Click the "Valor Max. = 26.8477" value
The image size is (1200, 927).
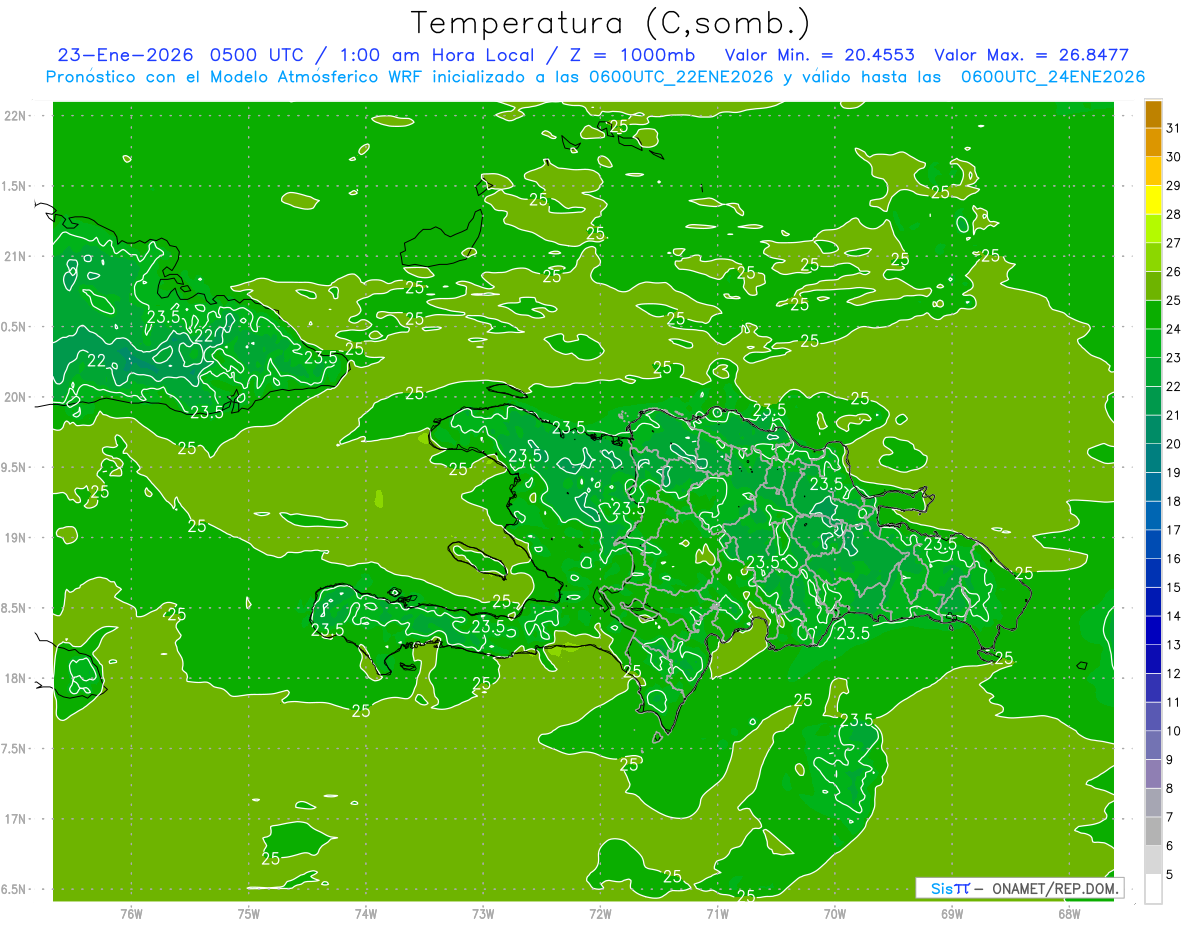(1032, 56)
